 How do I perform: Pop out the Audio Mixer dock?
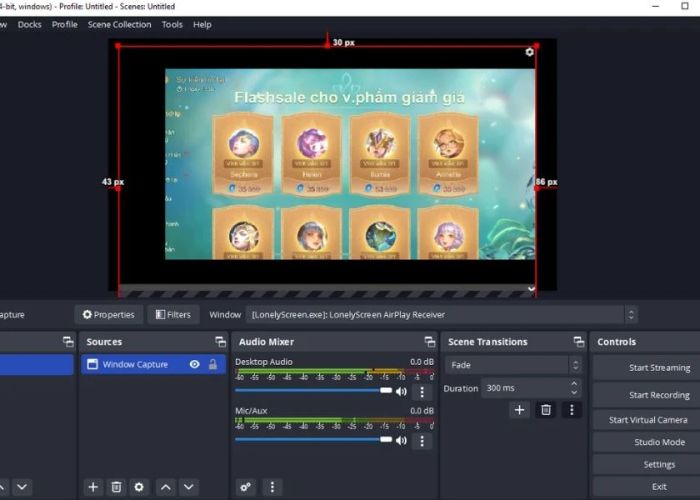tap(429, 342)
